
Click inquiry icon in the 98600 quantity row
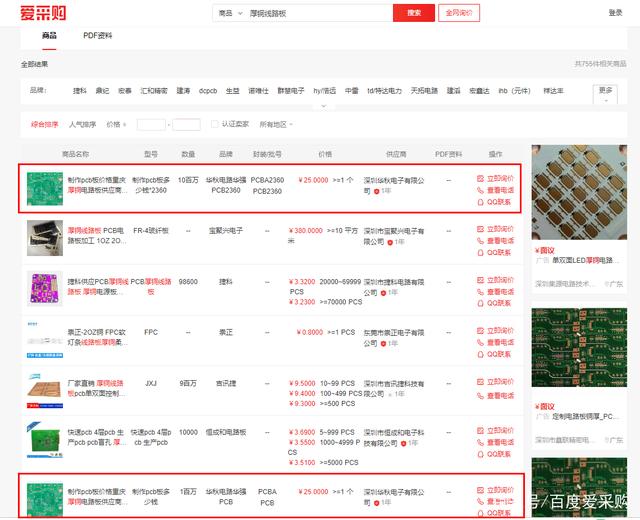click(480, 280)
